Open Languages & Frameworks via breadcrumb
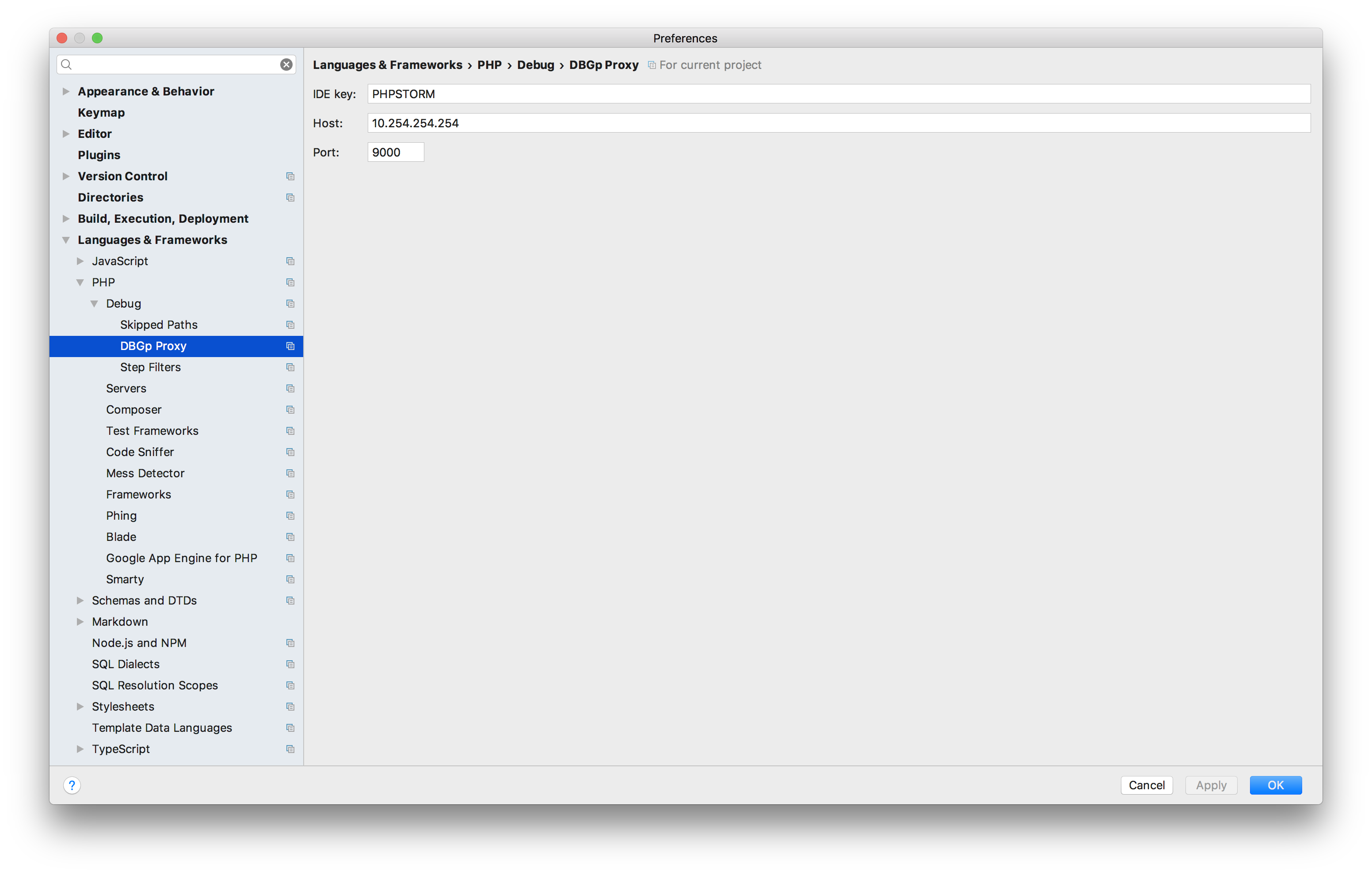This screenshot has width=1372, height=875. click(388, 65)
